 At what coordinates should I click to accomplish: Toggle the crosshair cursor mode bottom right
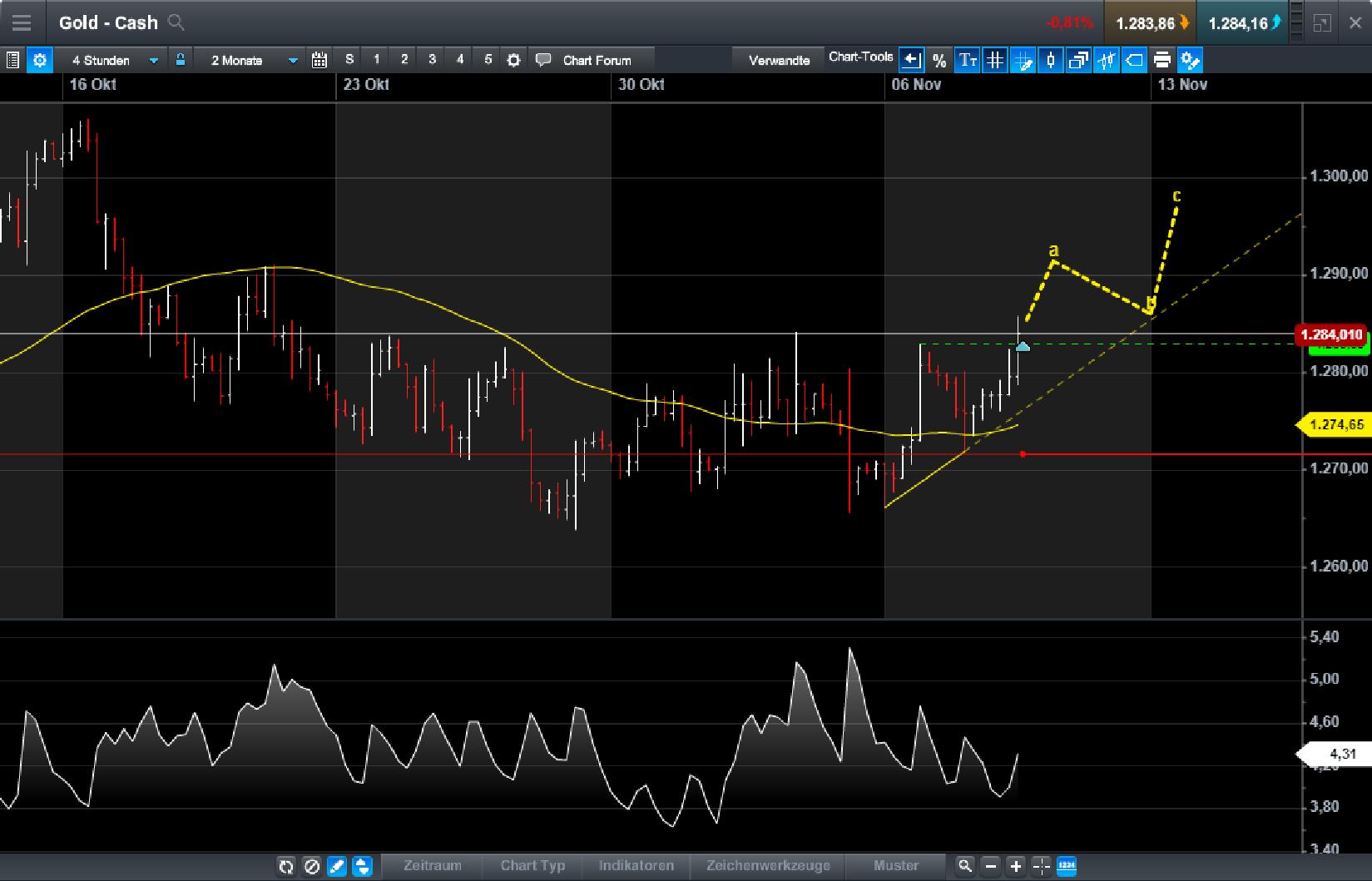click(x=1041, y=866)
